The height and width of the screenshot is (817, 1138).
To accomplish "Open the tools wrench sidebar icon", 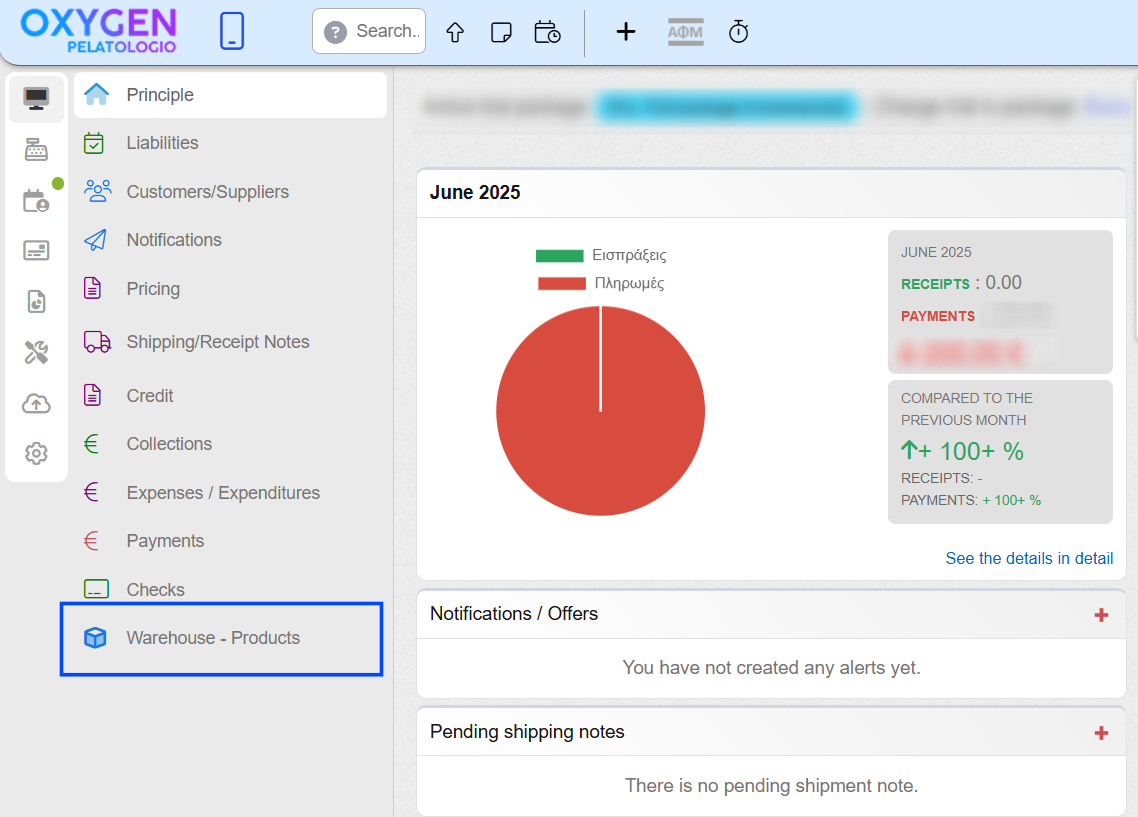I will [36, 352].
